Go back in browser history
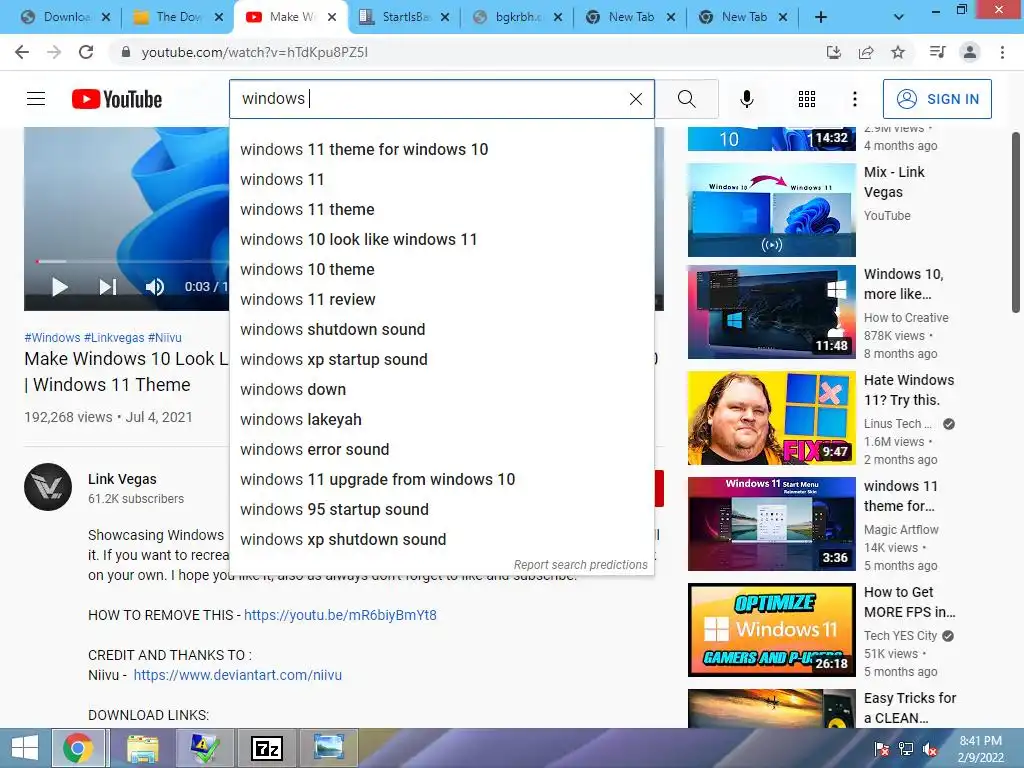 (22, 52)
